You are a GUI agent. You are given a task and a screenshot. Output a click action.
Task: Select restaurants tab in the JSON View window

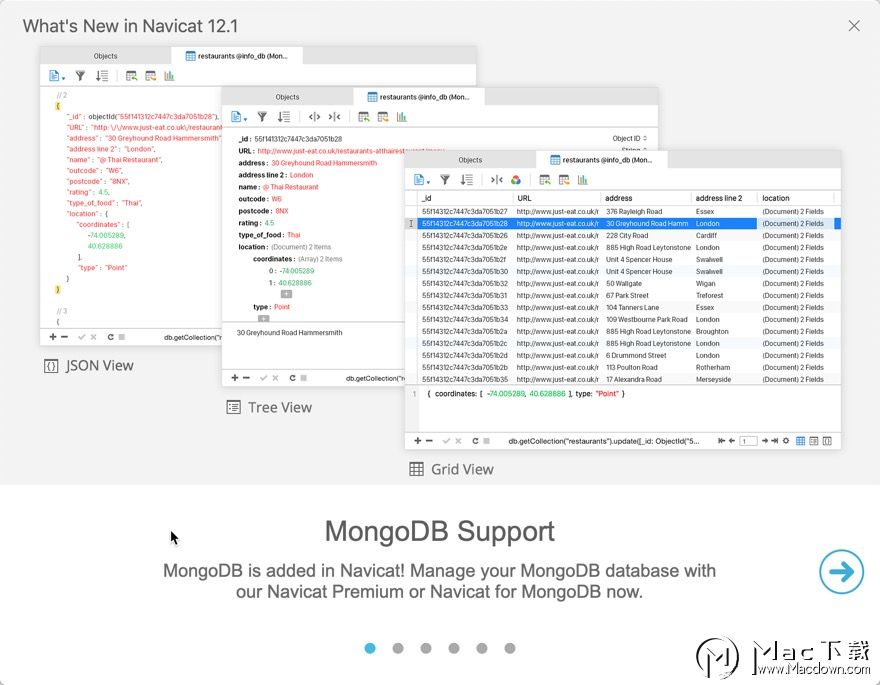pos(236,56)
